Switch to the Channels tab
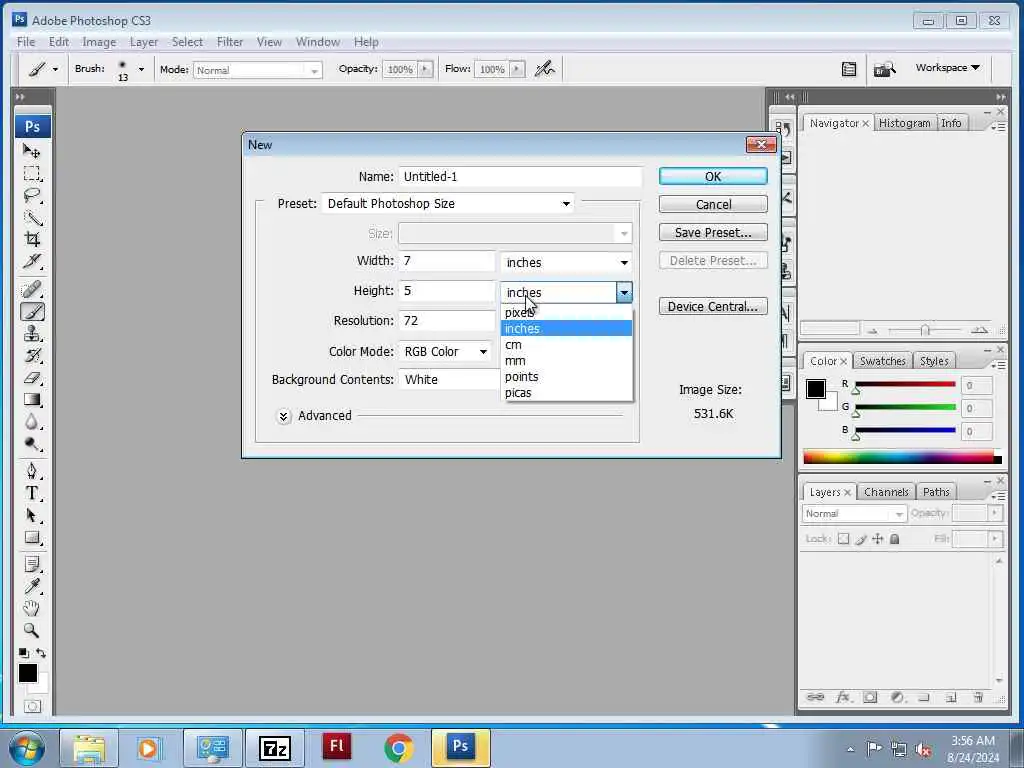Image resolution: width=1024 pixels, height=768 pixels. tap(886, 492)
